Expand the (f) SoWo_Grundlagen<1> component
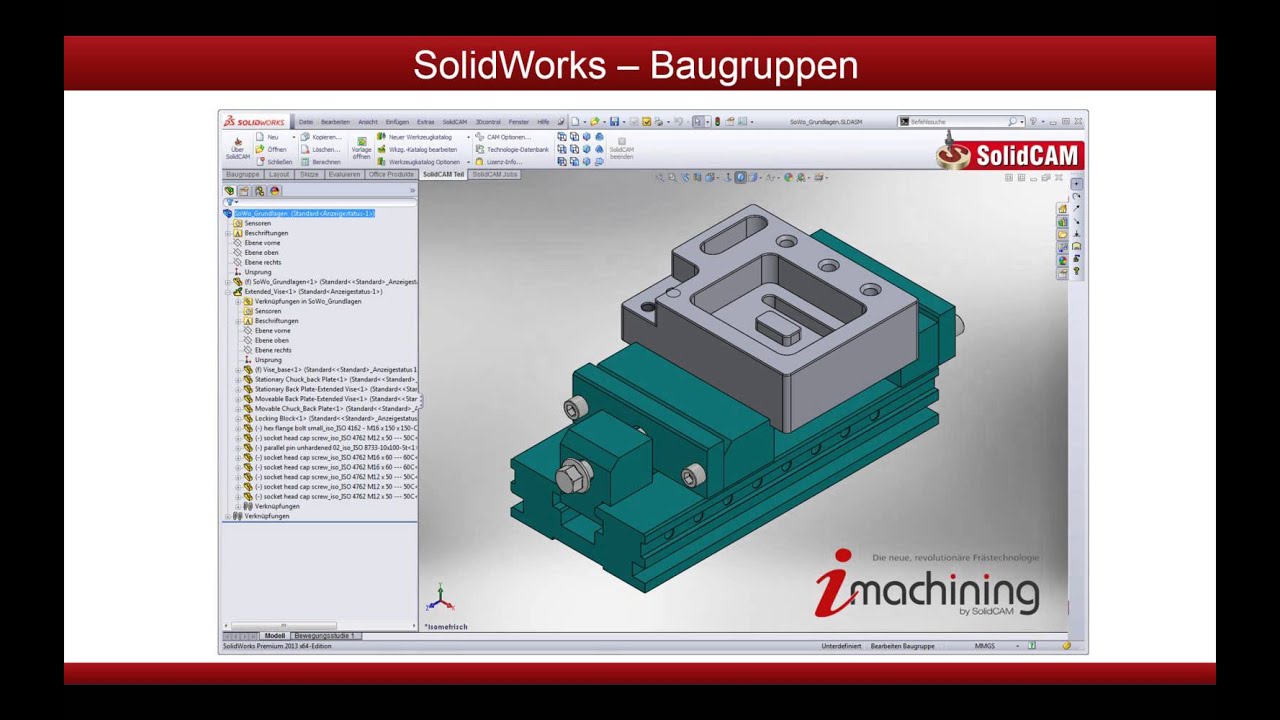Image resolution: width=1280 pixels, height=720 pixels. 228,282
